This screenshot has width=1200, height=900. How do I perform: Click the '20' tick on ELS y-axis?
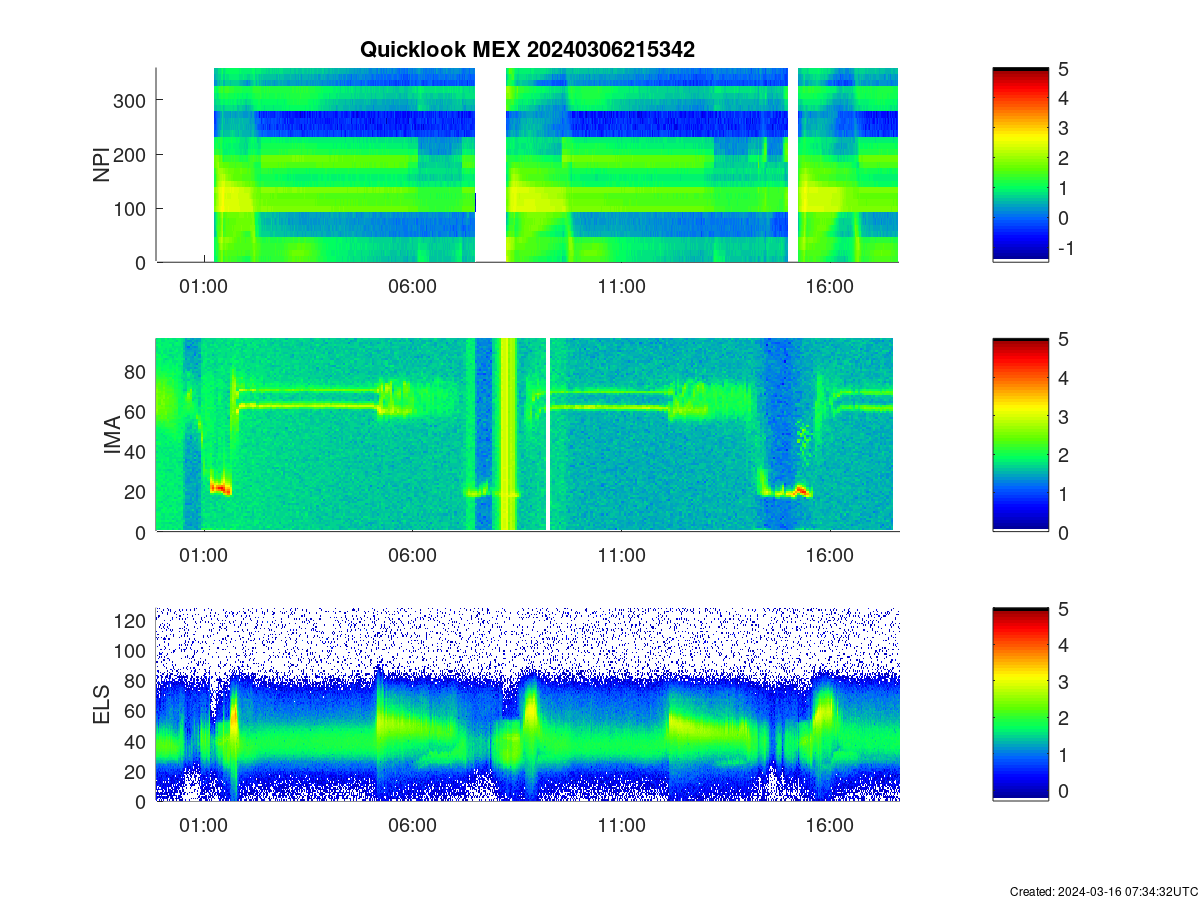137,771
